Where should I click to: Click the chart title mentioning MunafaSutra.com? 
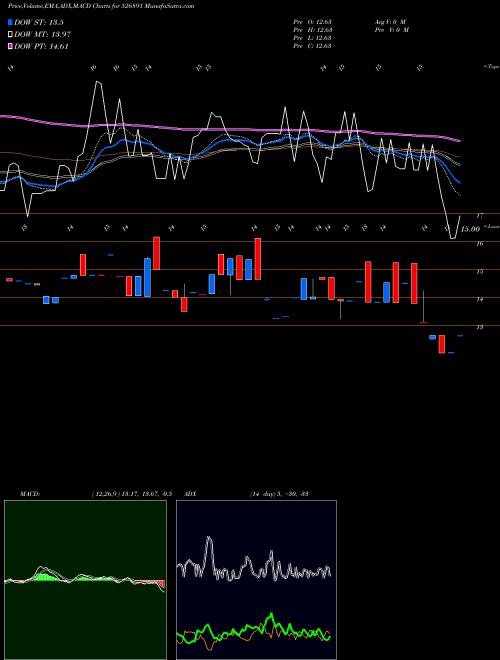pos(101,6)
